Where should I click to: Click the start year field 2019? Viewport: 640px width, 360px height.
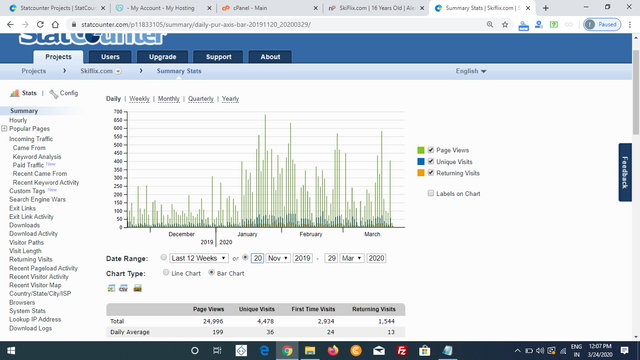click(302, 258)
